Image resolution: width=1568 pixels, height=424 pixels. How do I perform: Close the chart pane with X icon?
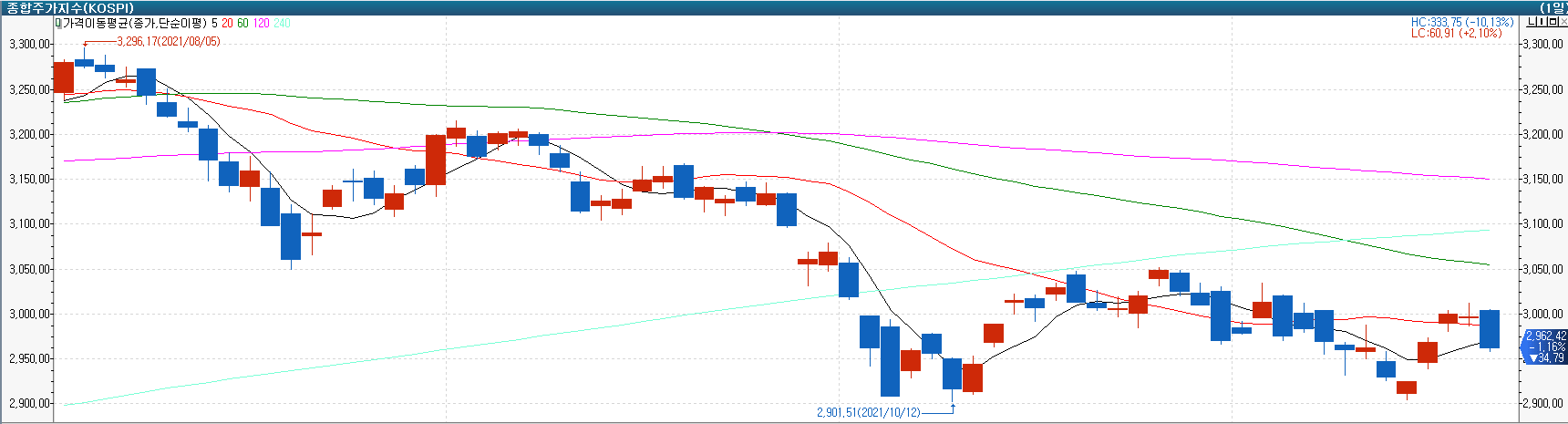1563,22
